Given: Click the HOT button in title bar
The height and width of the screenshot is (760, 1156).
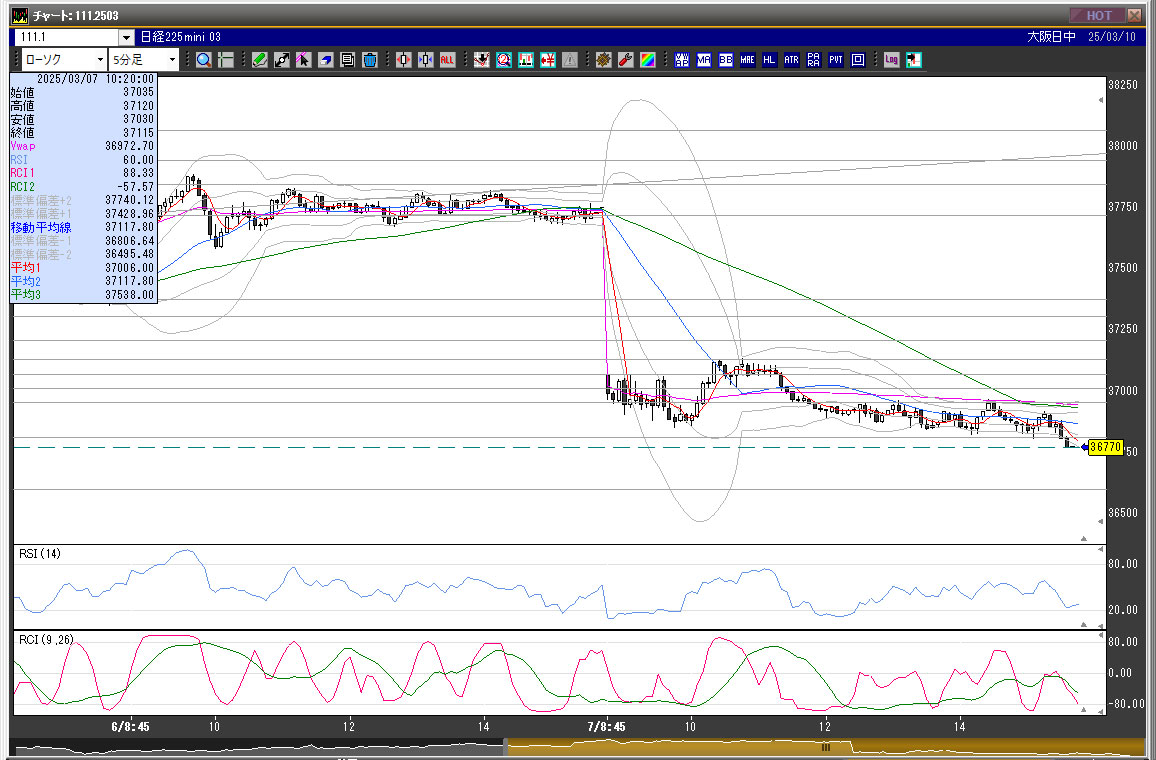Looking at the screenshot, I should click(1097, 15).
